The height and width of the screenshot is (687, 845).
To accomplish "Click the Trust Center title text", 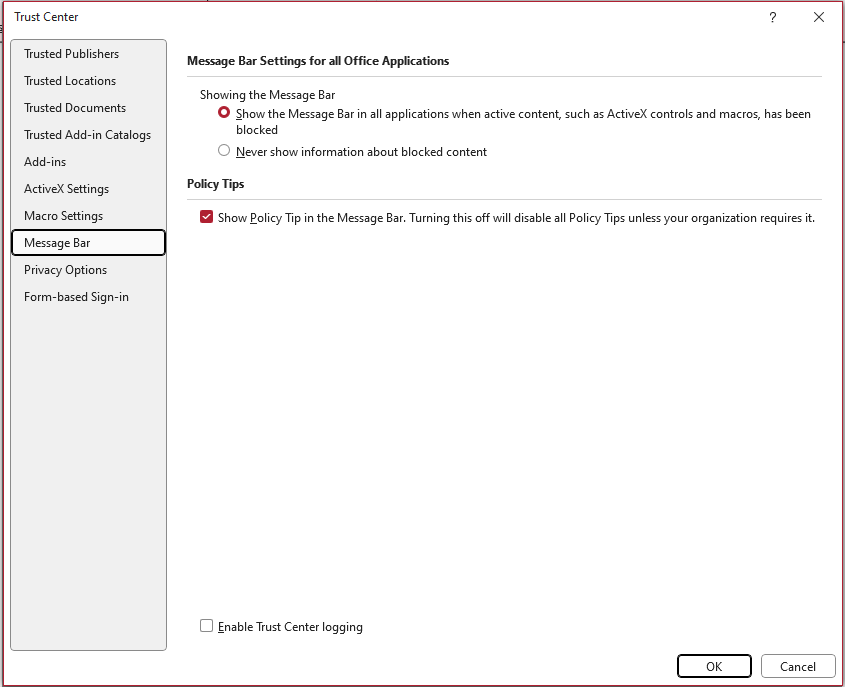I will point(46,17).
